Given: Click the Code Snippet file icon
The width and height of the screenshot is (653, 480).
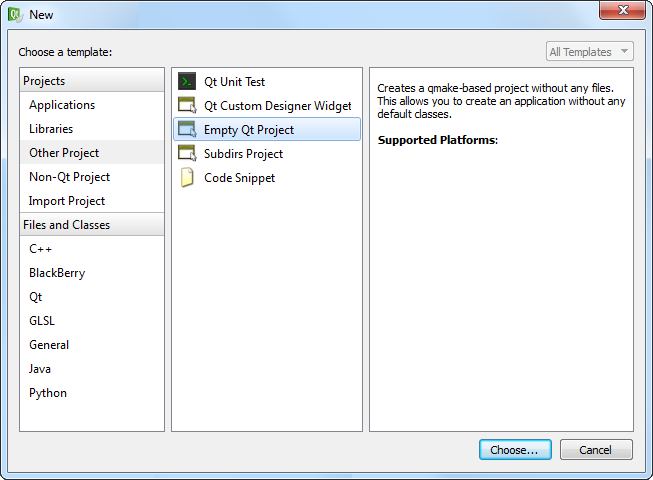Looking at the screenshot, I should click(187, 178).
